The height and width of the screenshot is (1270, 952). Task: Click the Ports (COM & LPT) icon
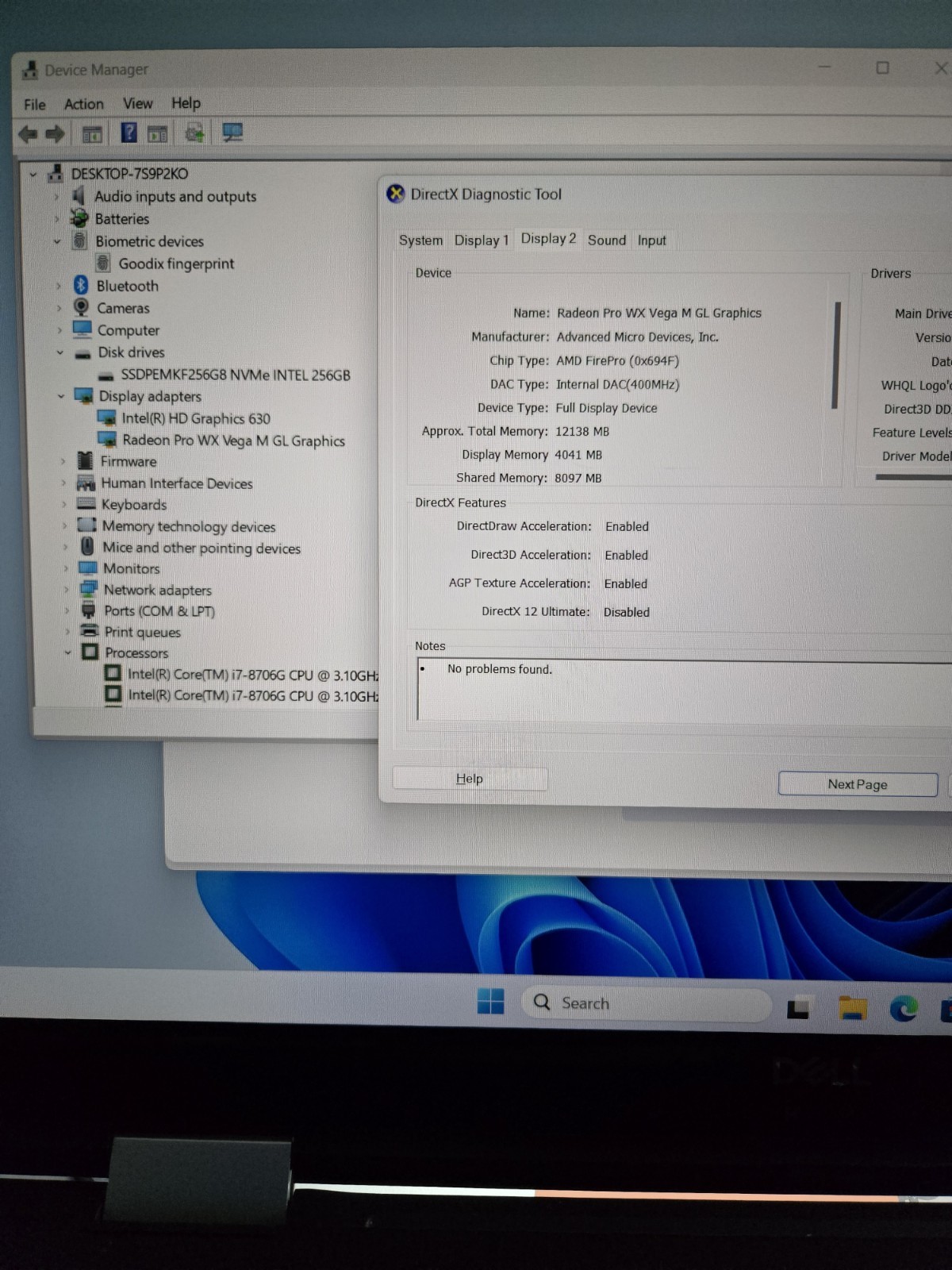89,610
